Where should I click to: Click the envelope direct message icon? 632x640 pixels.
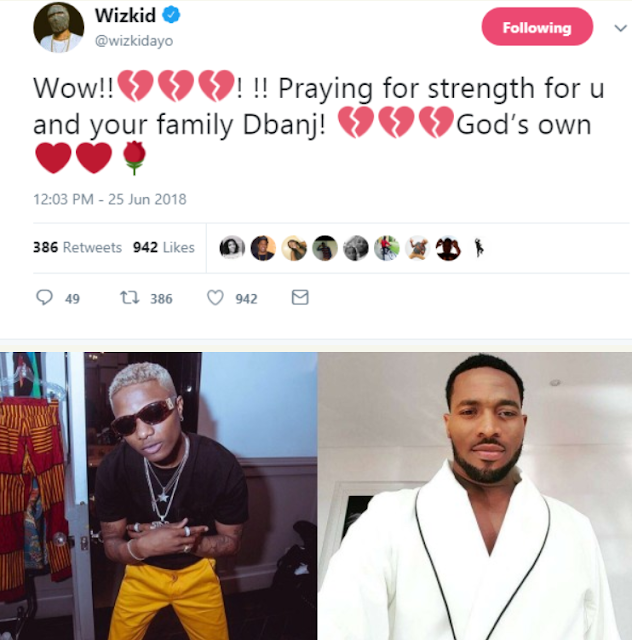[x=300, y=298]
